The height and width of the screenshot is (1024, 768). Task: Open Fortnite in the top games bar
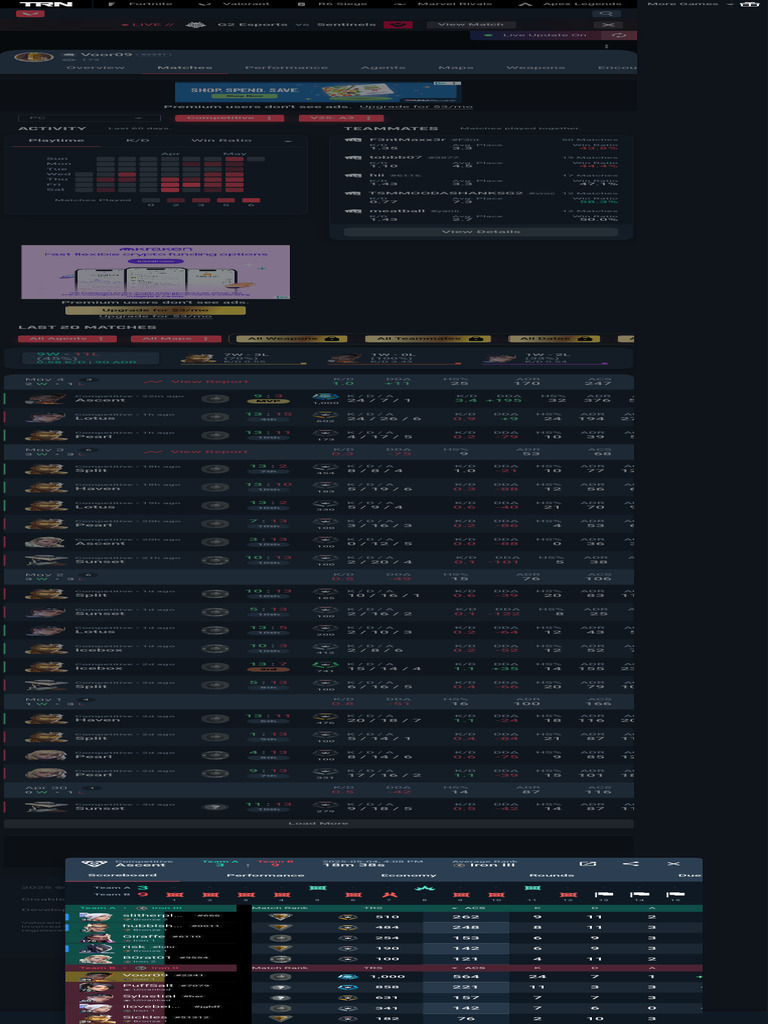(142, 4)
